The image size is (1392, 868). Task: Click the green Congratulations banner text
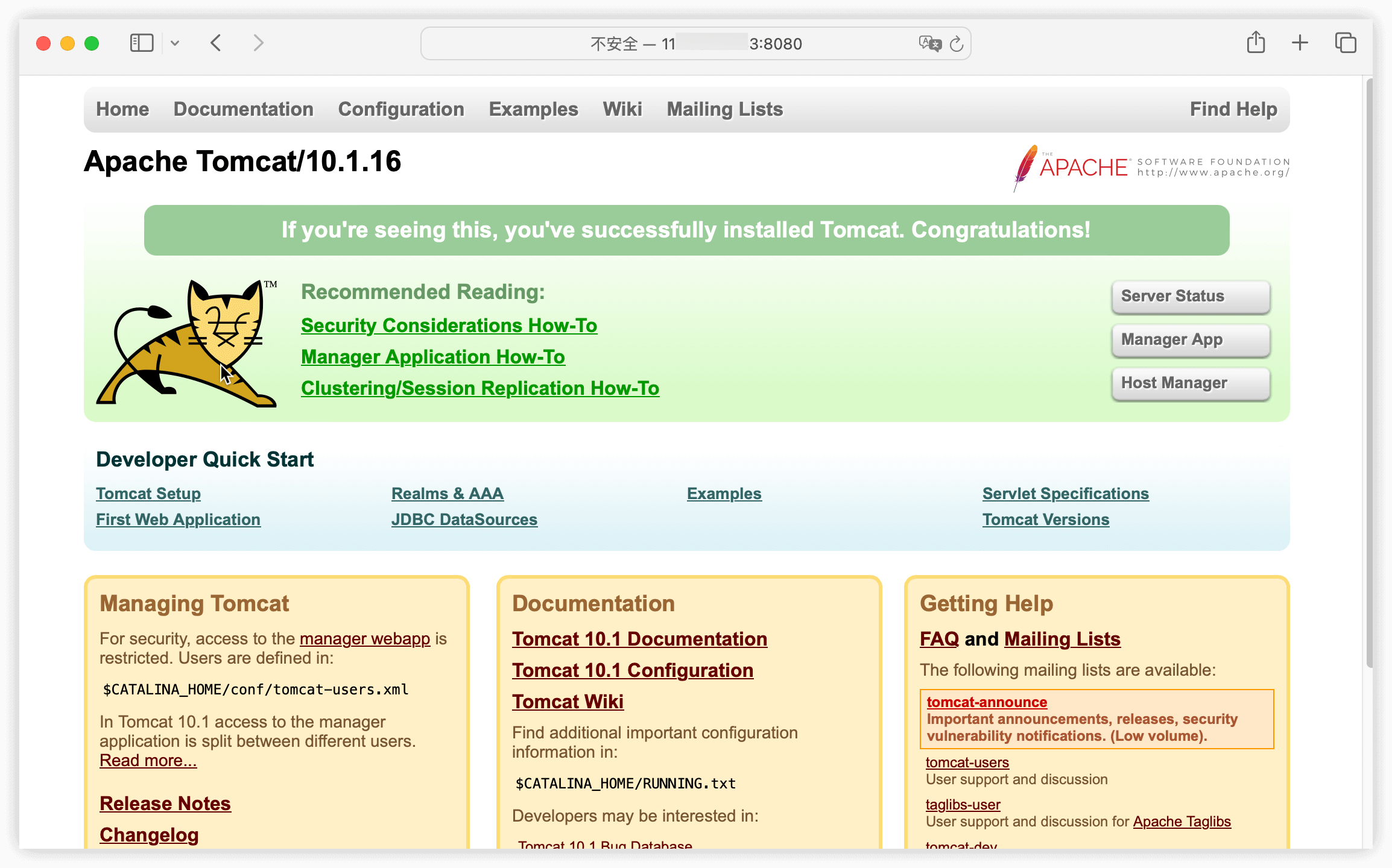pyautogui.click(x=686, y=230)
